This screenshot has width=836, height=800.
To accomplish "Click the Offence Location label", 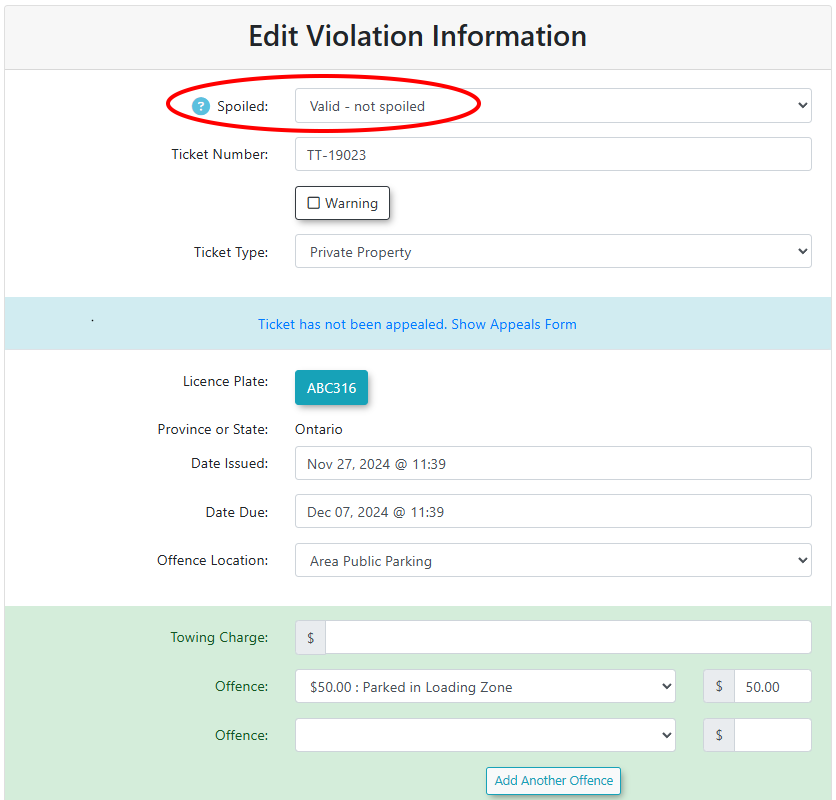I will 212,560.
